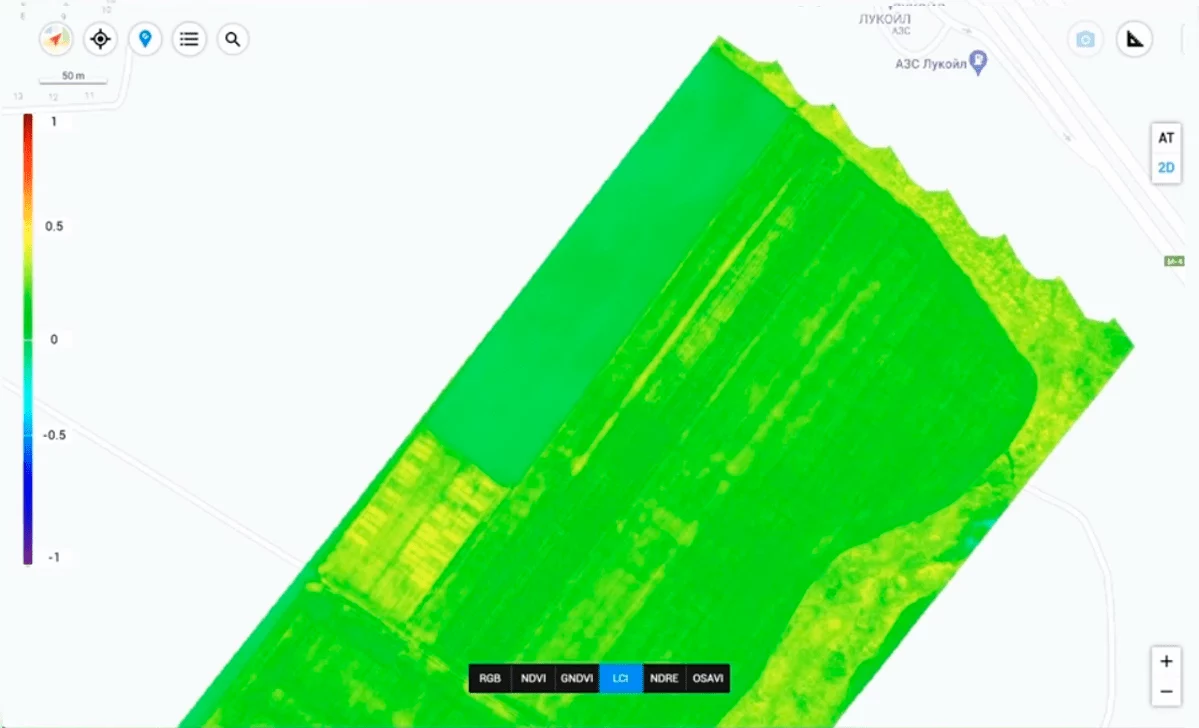Switch to the OSAVI index layer
1199x728 pixels.
pyautogui.click(x=707, y=678)
